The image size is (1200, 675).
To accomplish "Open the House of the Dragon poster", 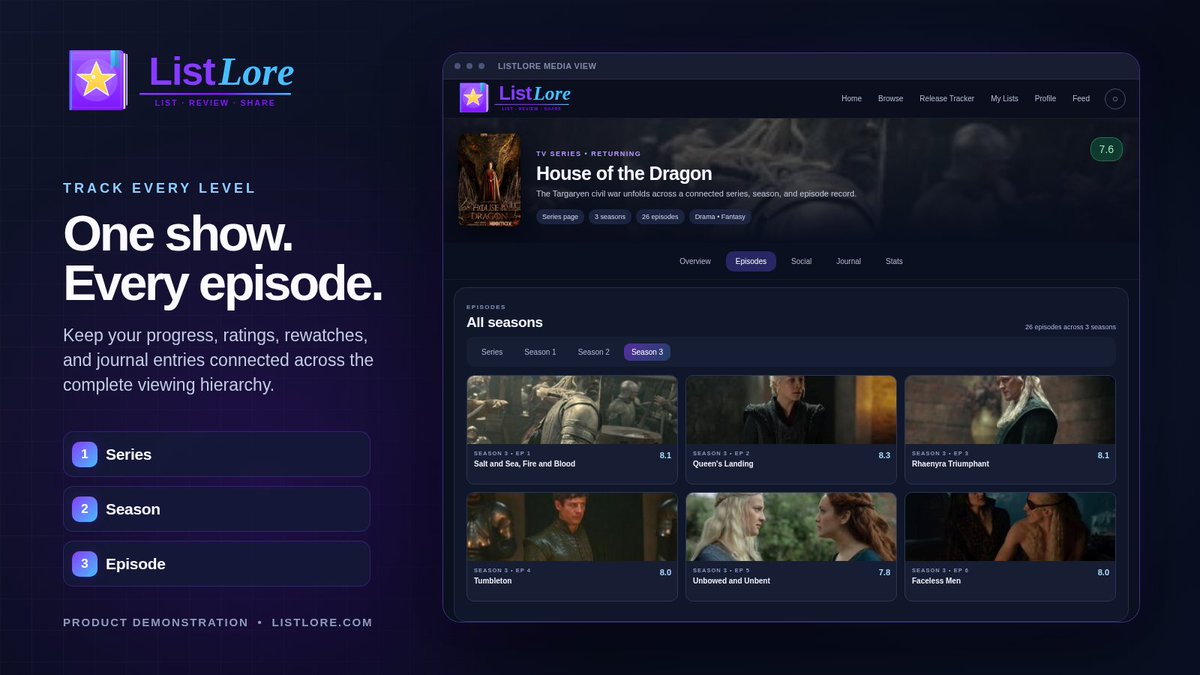I will (489, 180).
